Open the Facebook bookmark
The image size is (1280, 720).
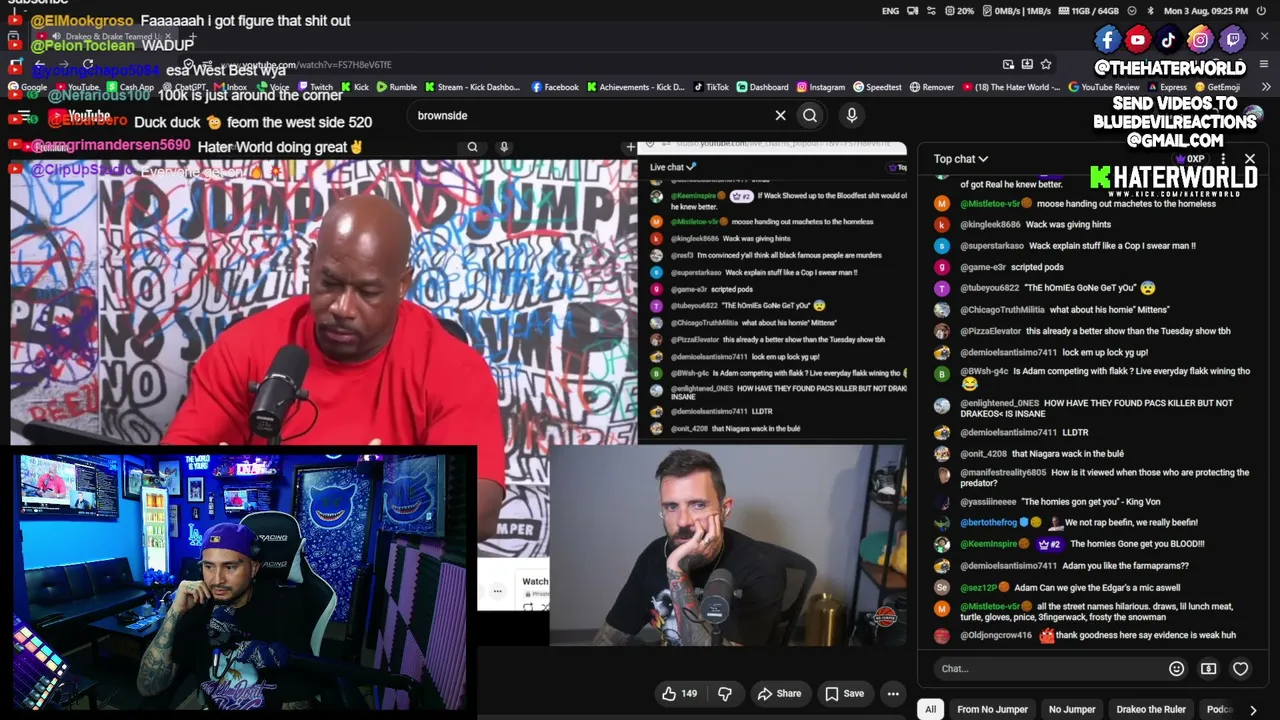[x=555, y=87]
